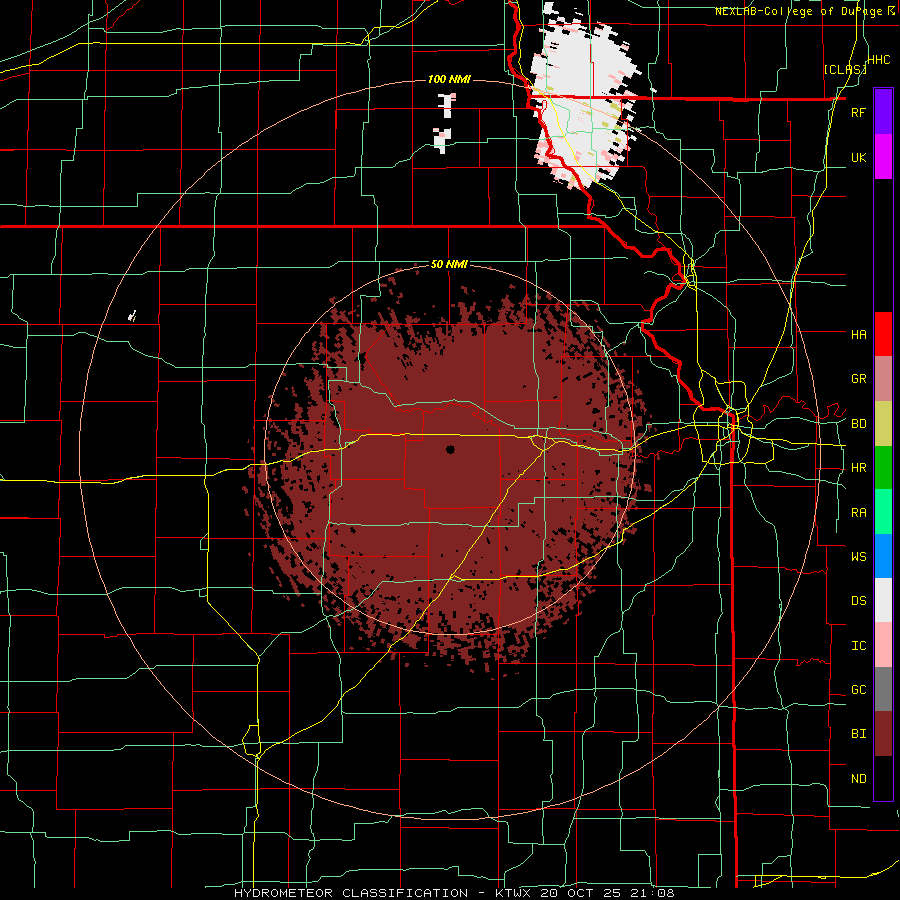900x900 pixels.
Task: Click the pink IC legend swatch
Action: pos(883,645)
